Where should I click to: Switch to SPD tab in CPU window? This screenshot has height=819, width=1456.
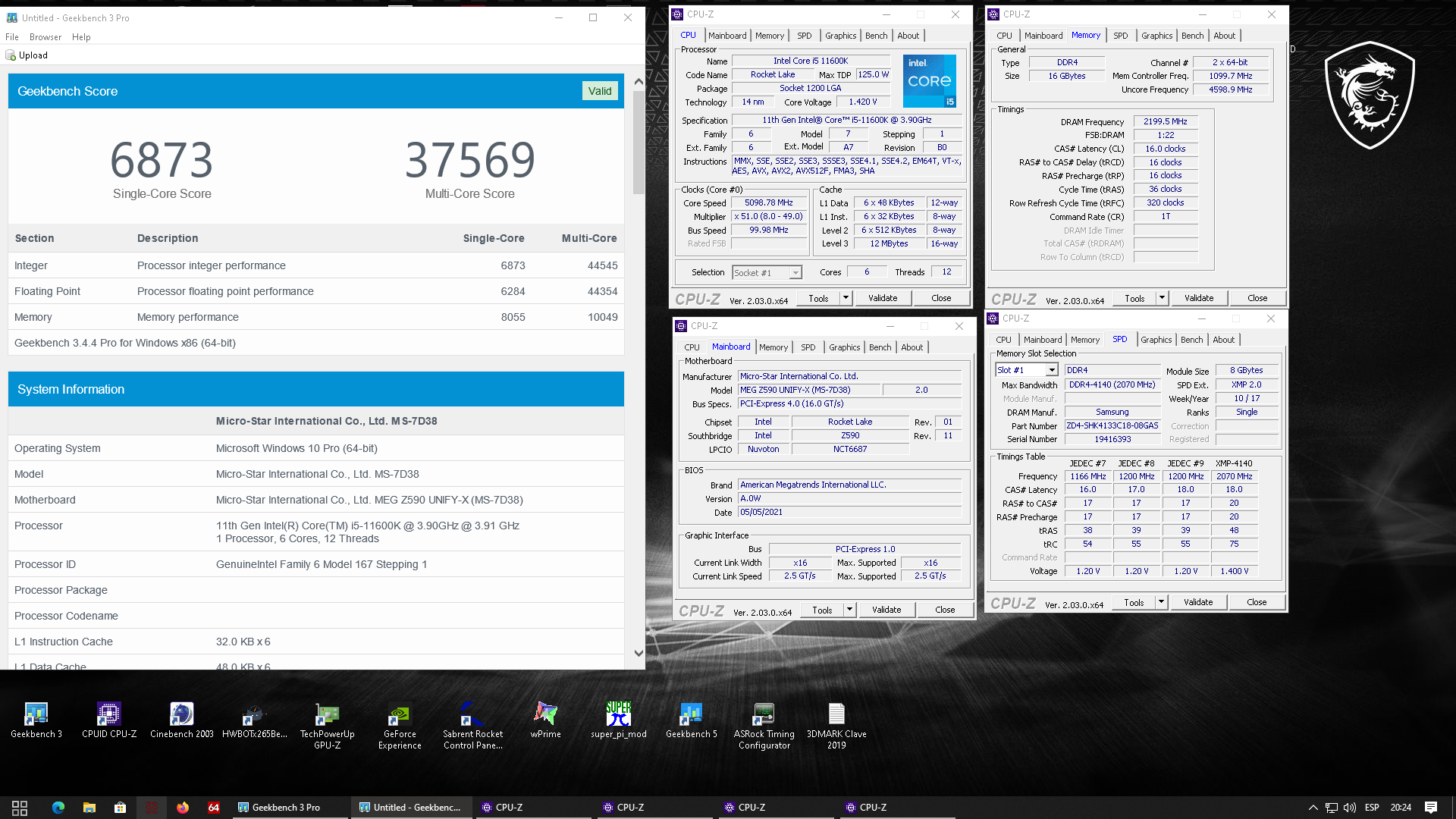pyautogui.click(x=805, y=36)
